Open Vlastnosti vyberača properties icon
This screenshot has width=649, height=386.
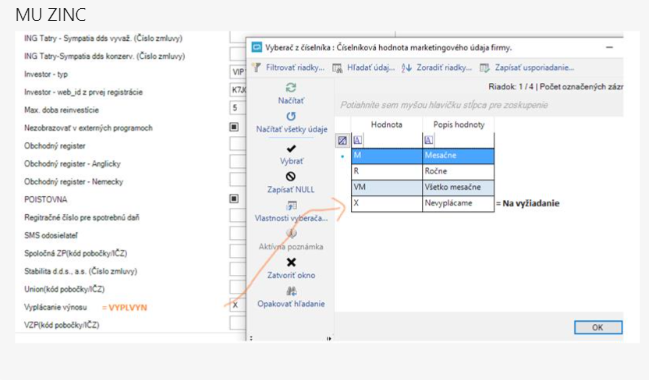[x=291, y=206]
